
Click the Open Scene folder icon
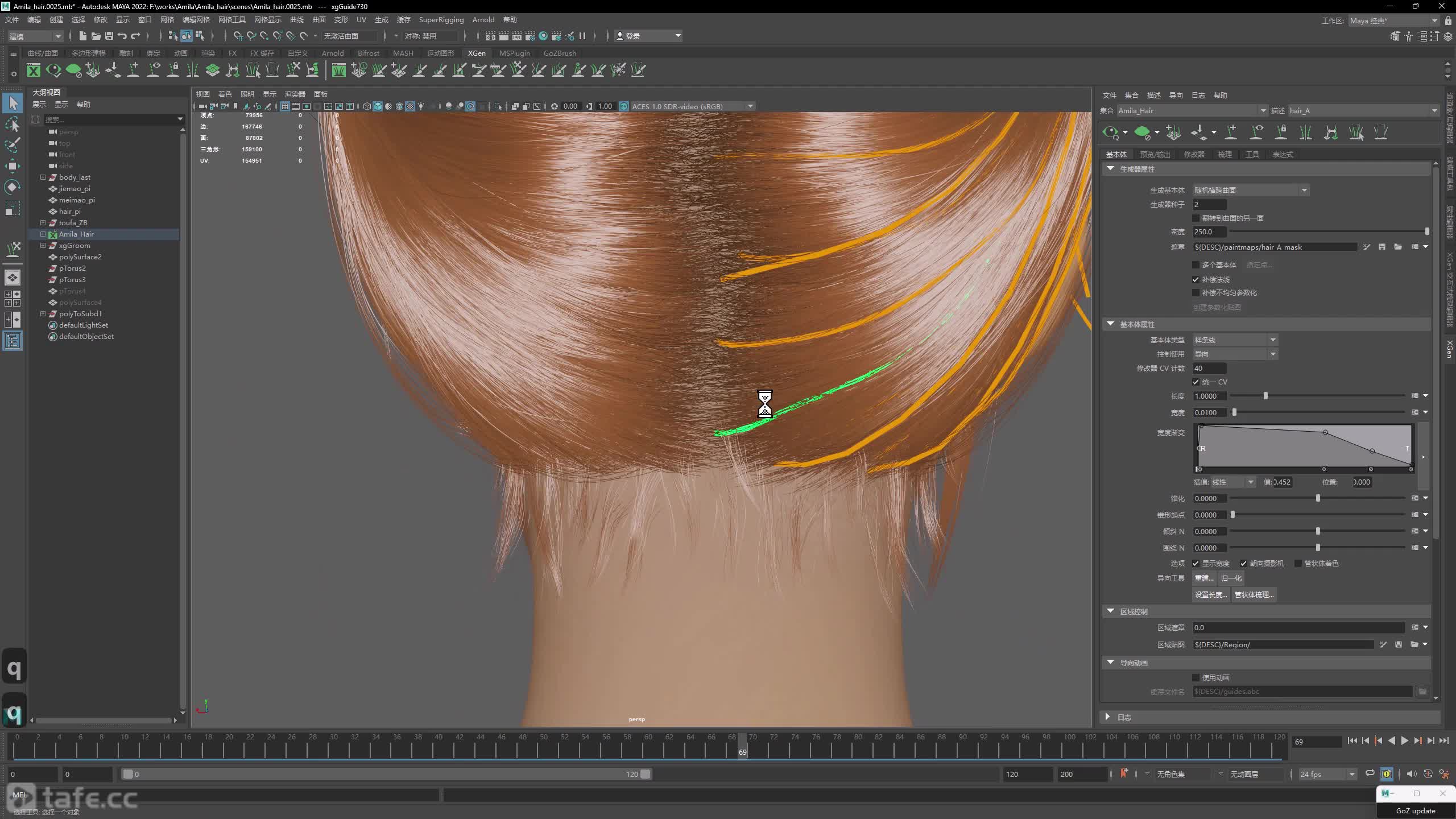(96, 36)
